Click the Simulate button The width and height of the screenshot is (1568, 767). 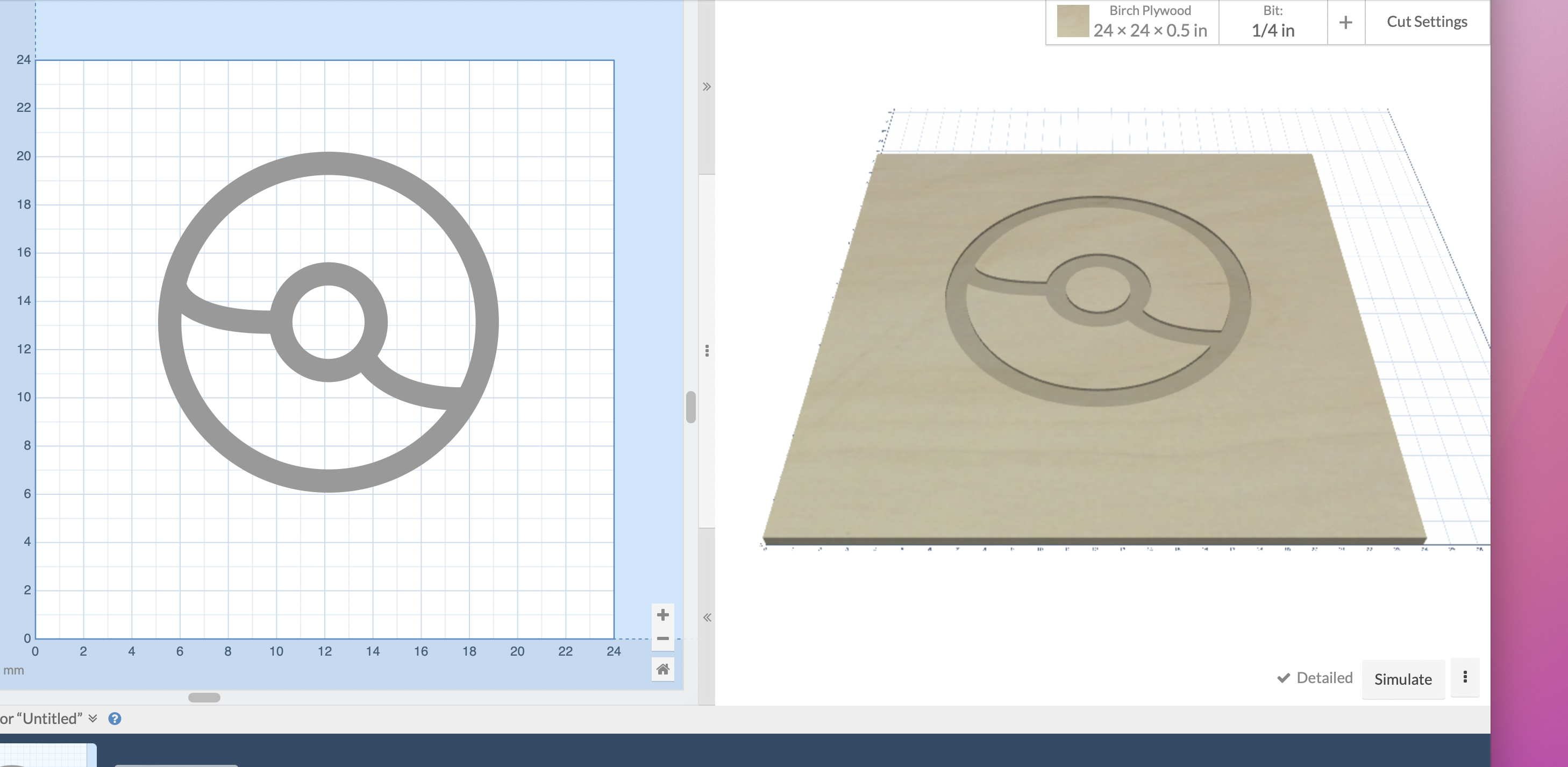pyautogui.click(x=1403, y=679)
